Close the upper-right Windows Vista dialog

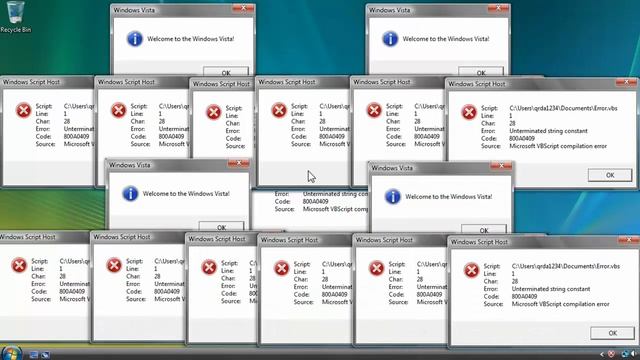498,8
